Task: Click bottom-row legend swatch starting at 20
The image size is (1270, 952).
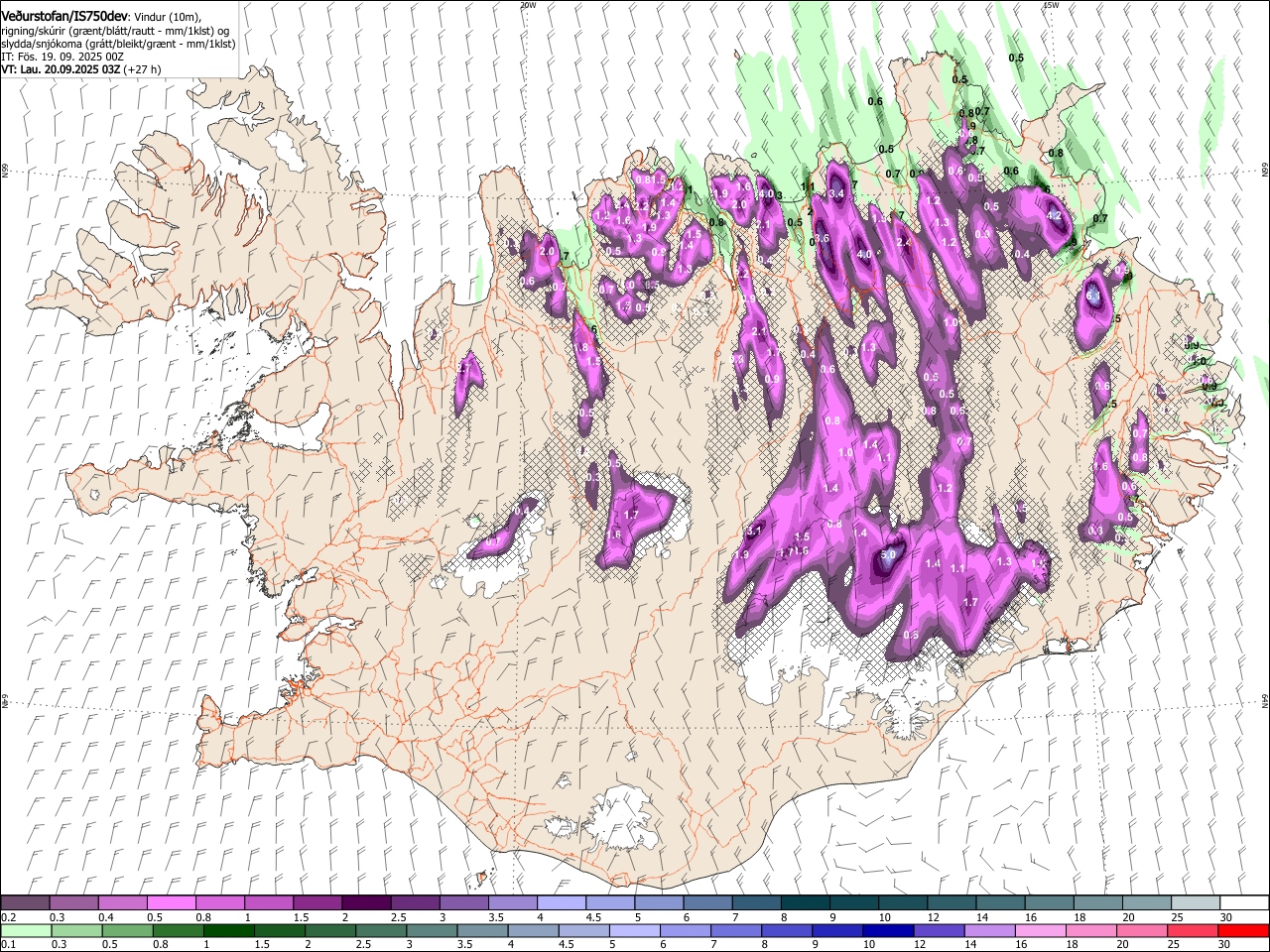Action: (x=1140, y=930)
